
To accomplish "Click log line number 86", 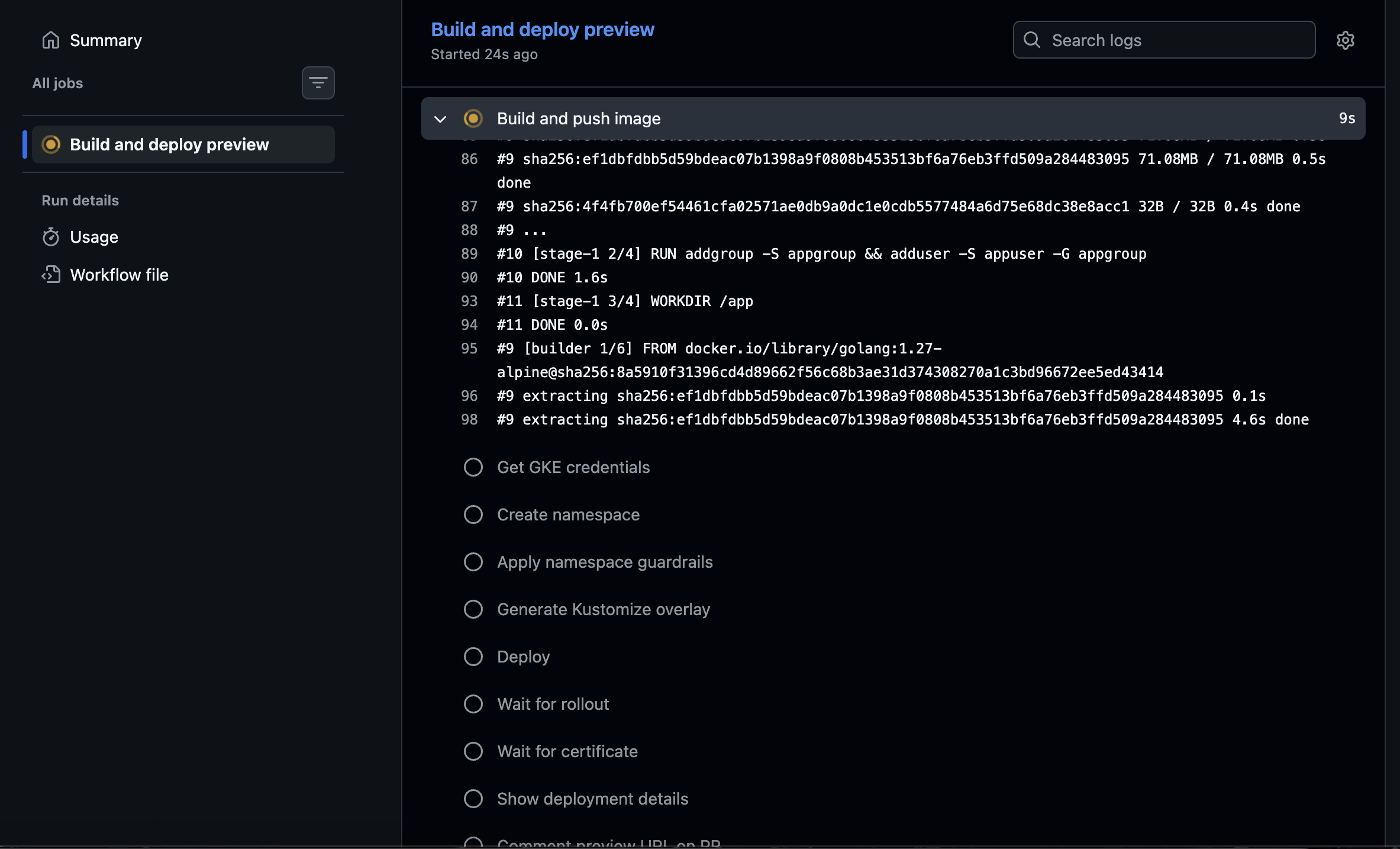I will tap(469, 159).
